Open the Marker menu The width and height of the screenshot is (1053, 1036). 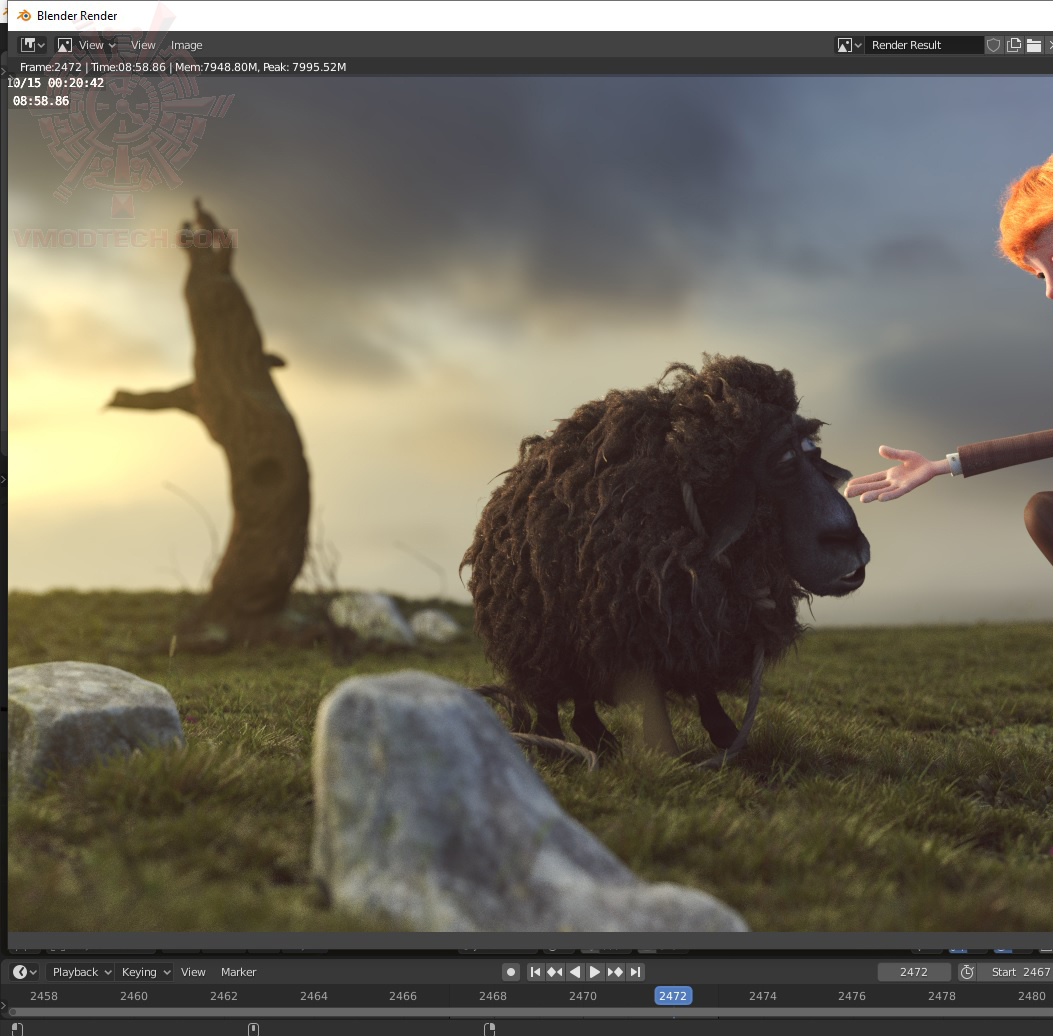coord(238,972)
